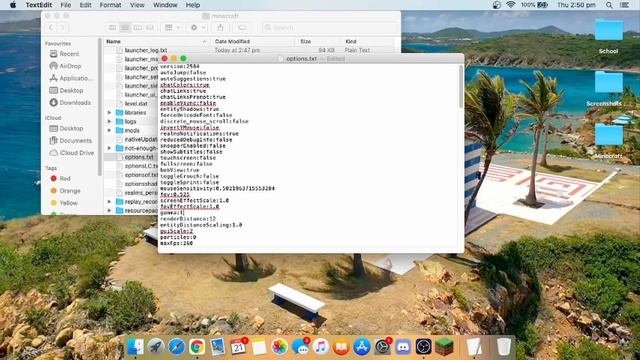Switch Finder to icon view

click(112, 27)
